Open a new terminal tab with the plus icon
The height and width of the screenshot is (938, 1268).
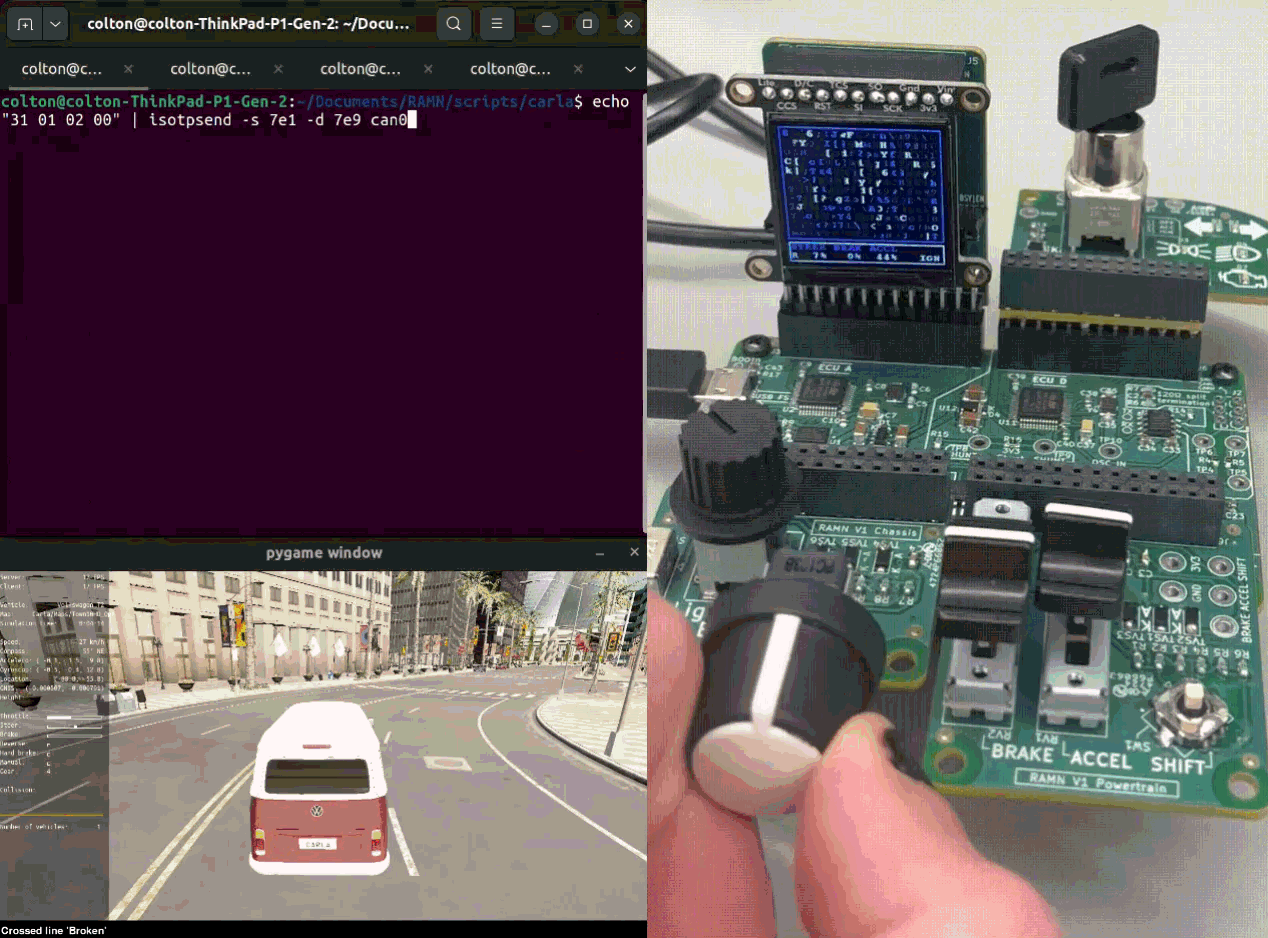point(26,24)
